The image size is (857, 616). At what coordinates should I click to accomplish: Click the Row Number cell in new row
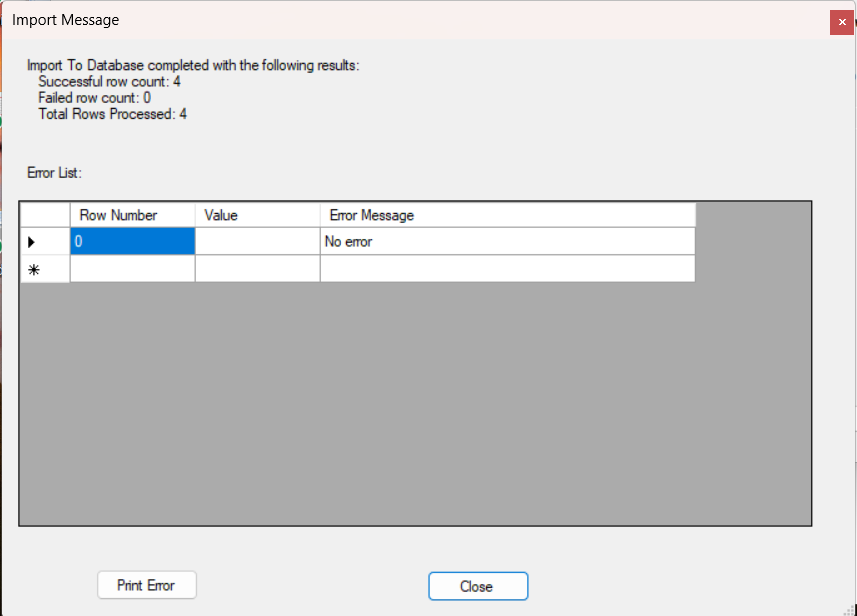(x=132, y=269)
